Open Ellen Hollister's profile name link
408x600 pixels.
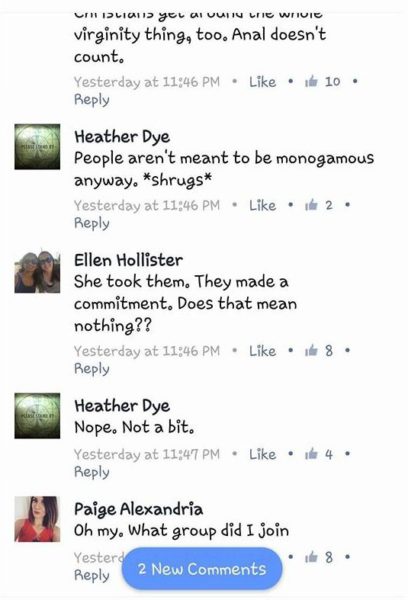click(128, 260)
